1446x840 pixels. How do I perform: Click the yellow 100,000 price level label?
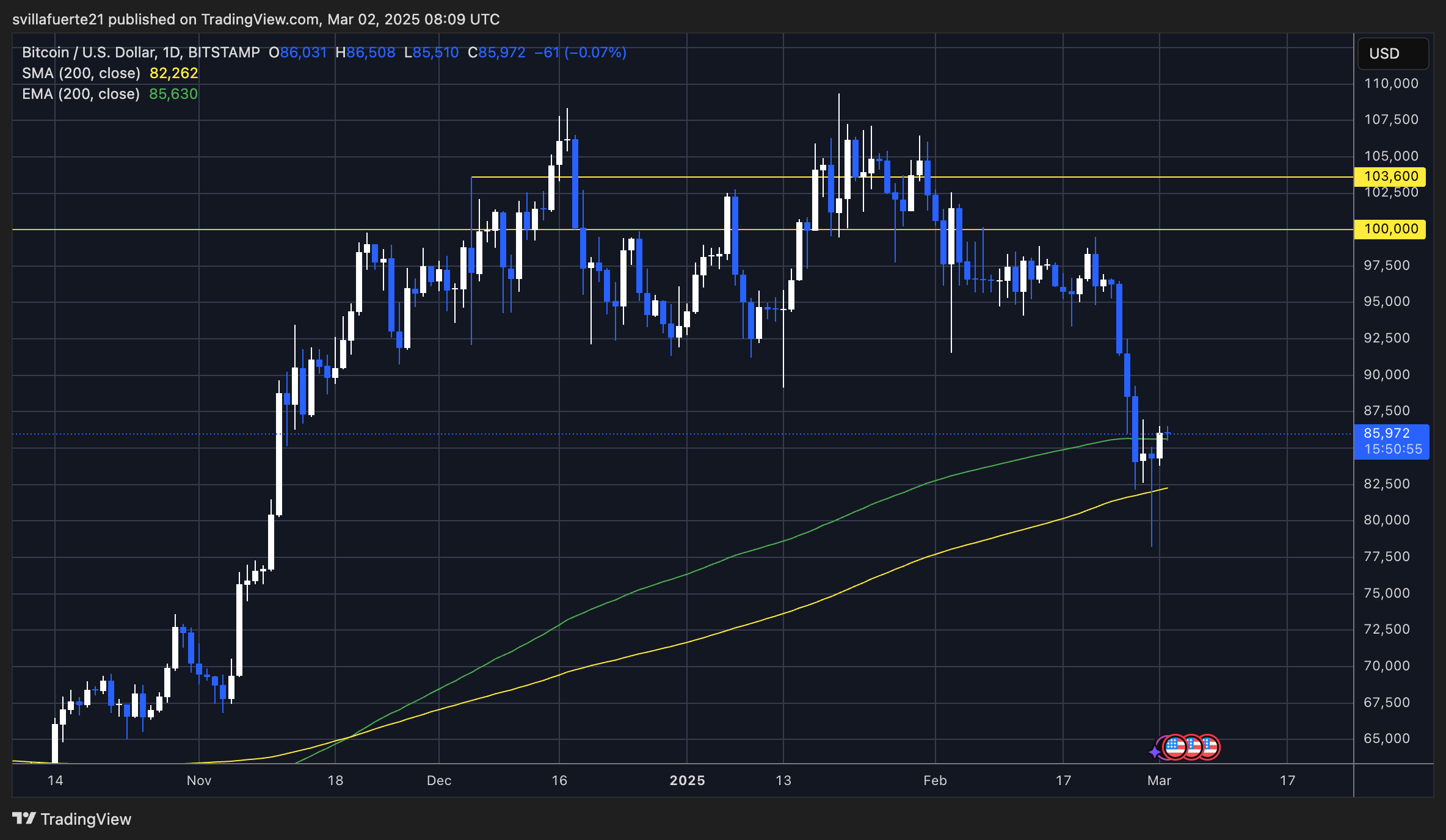click(x=1390, y=228)
